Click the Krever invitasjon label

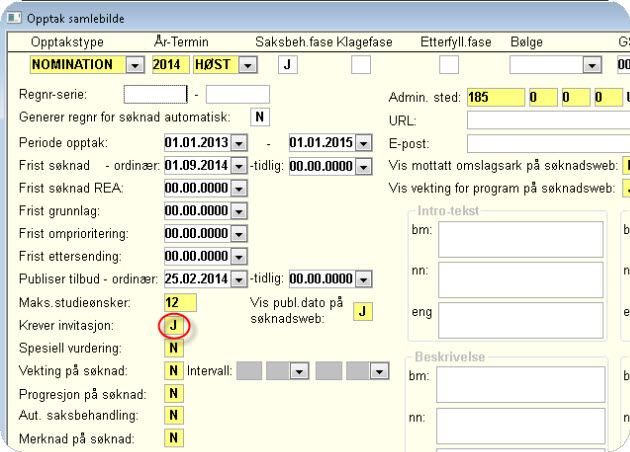66,325
